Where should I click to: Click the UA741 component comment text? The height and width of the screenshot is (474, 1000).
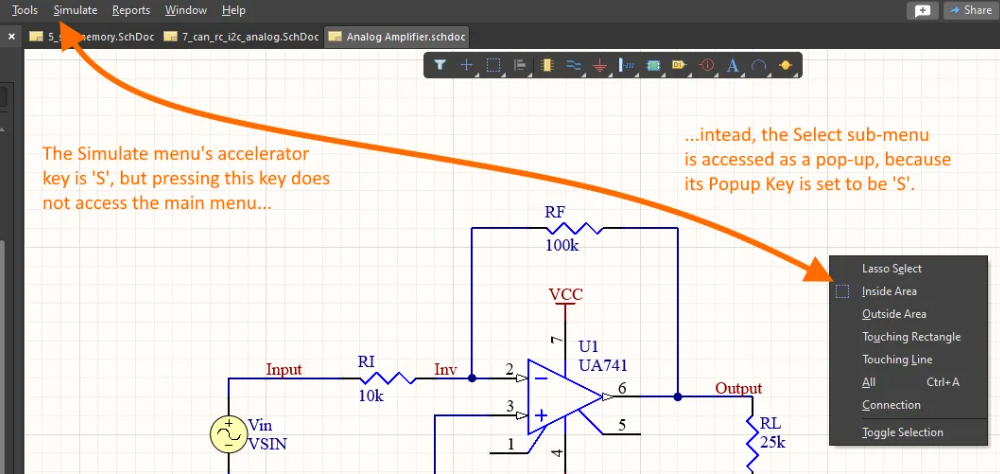coord(603,366)
